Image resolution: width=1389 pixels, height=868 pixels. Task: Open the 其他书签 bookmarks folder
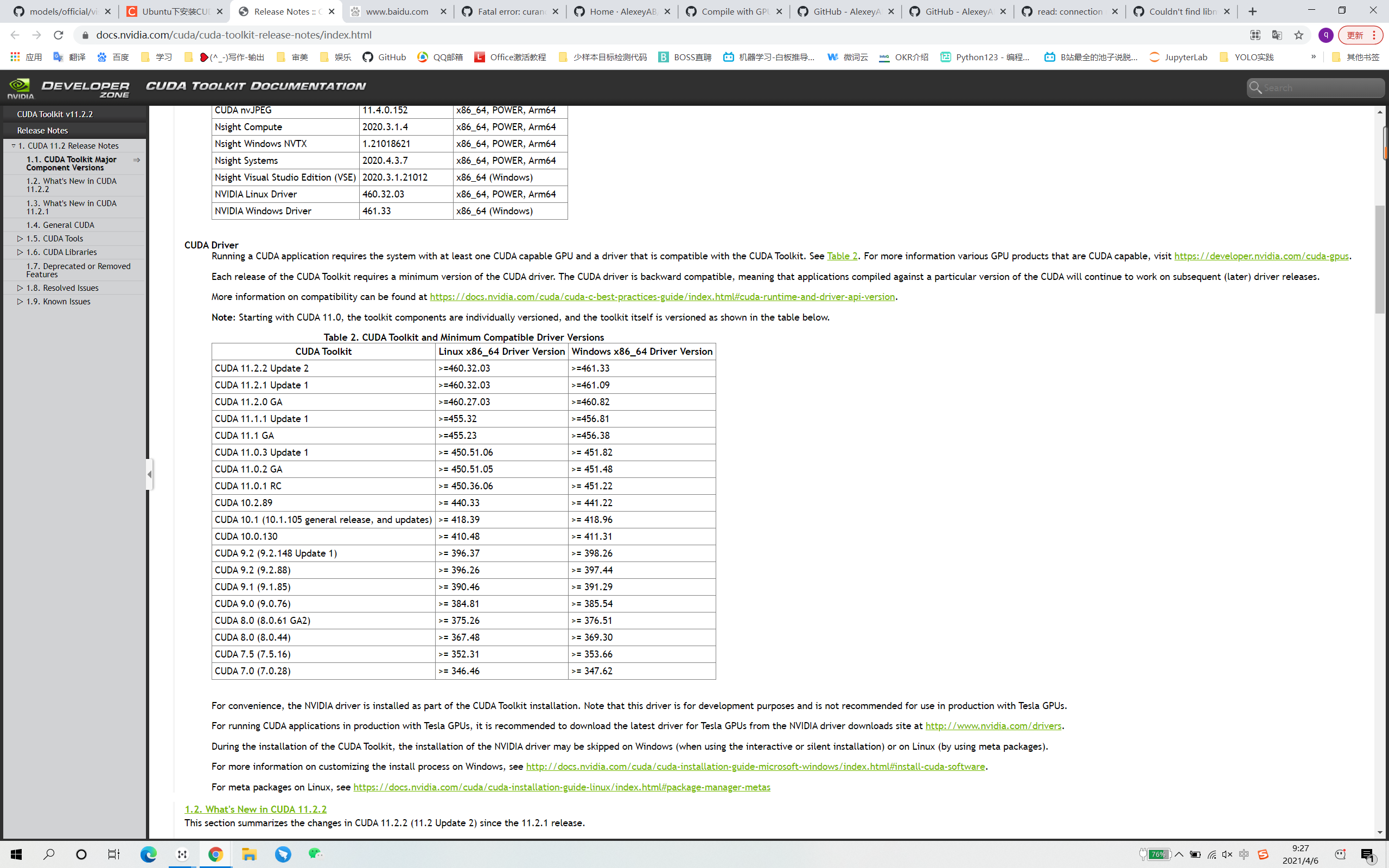(x=1355, y=57)
